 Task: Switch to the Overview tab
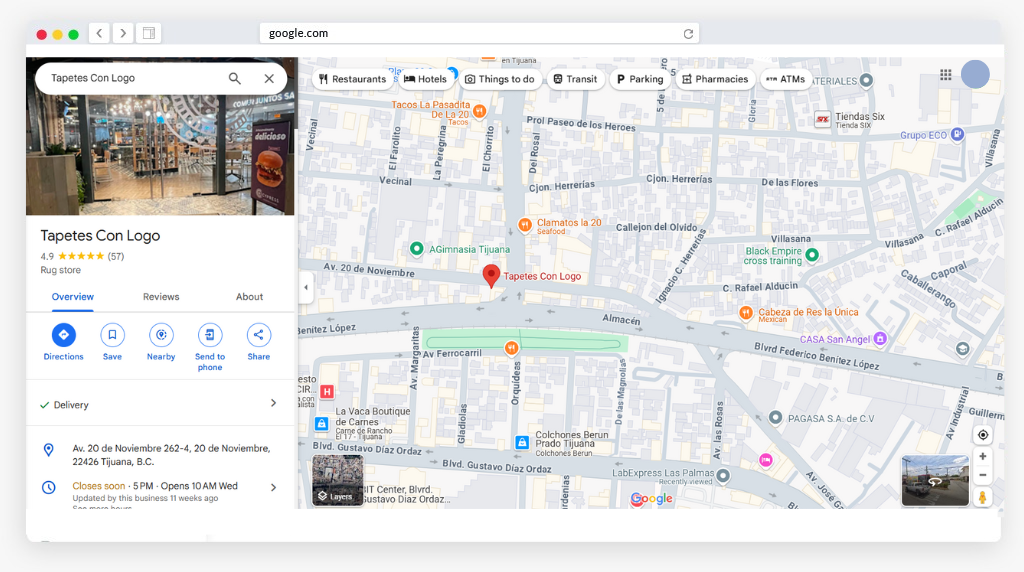(72, 296)
